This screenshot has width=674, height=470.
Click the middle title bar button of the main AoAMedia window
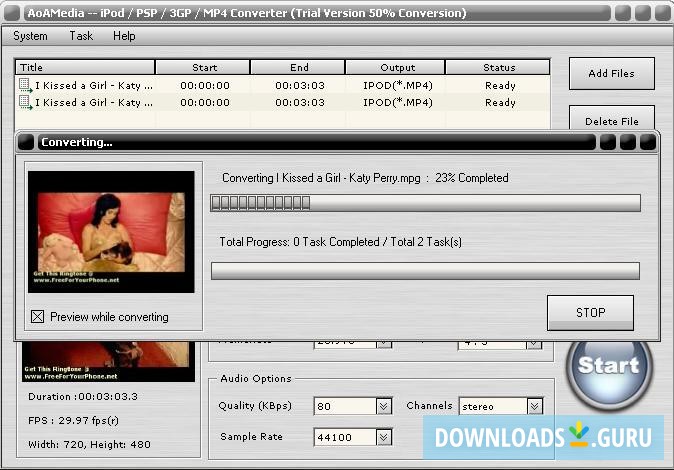pos(643,13)
